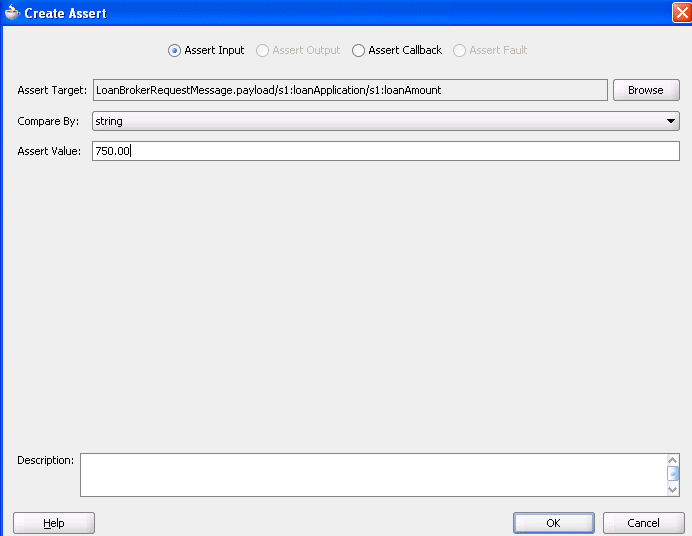Select the Assert Fault radio button

click(x=460, y=50)
